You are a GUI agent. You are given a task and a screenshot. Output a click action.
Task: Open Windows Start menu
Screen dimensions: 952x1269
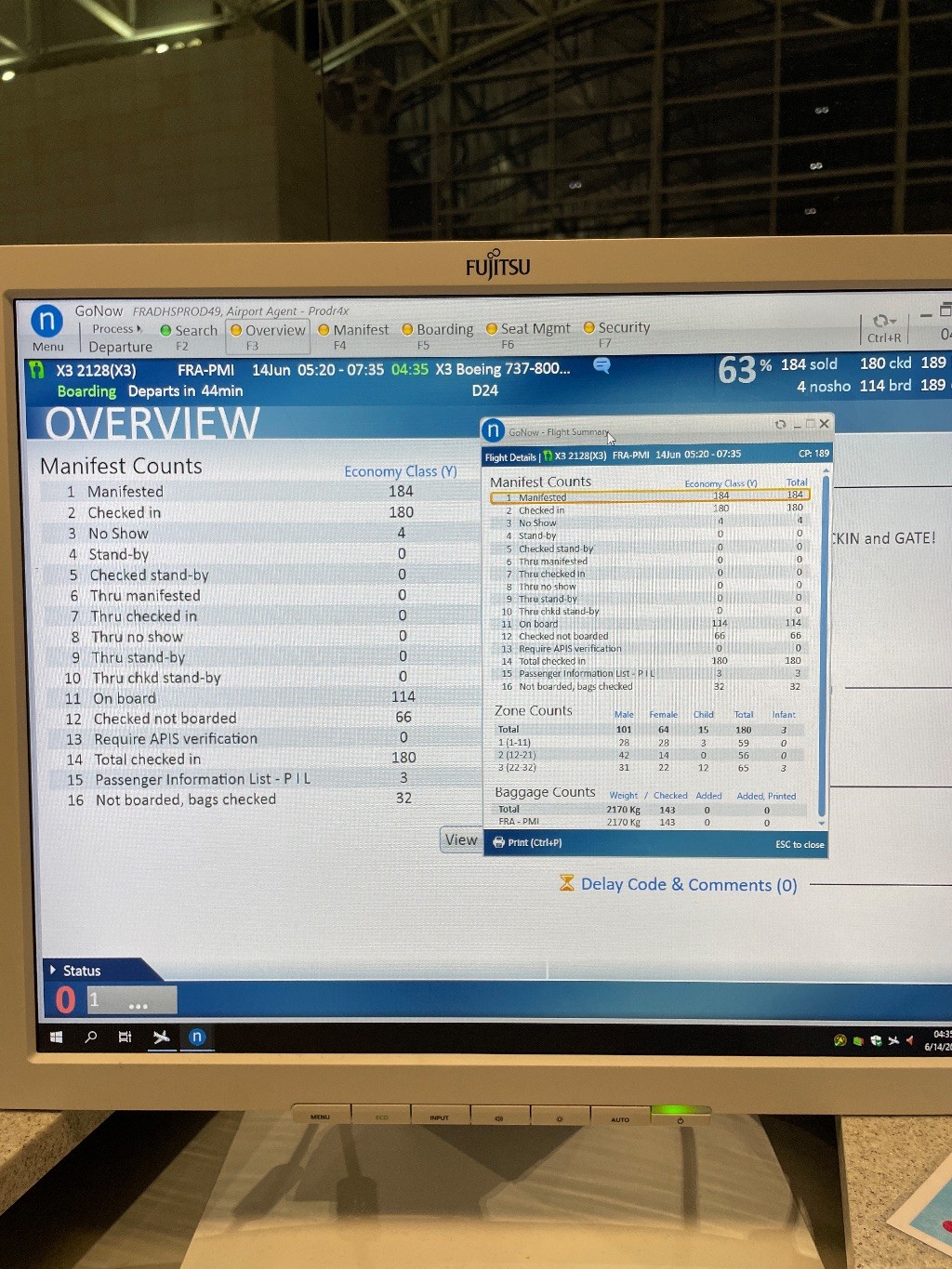tap(56, 1038)
